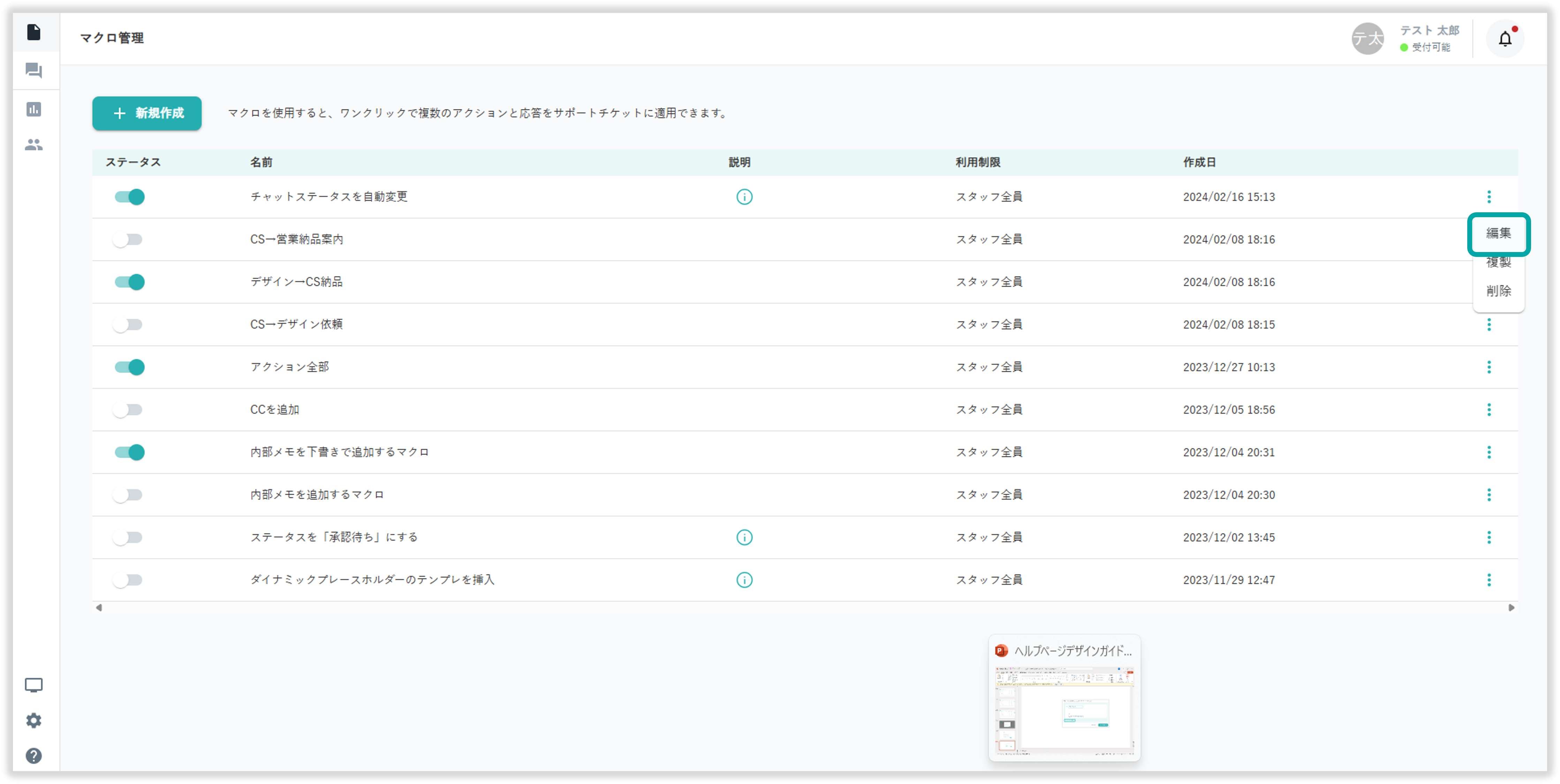Open three-dot menu for アクション全部 row

[1489, 367]
